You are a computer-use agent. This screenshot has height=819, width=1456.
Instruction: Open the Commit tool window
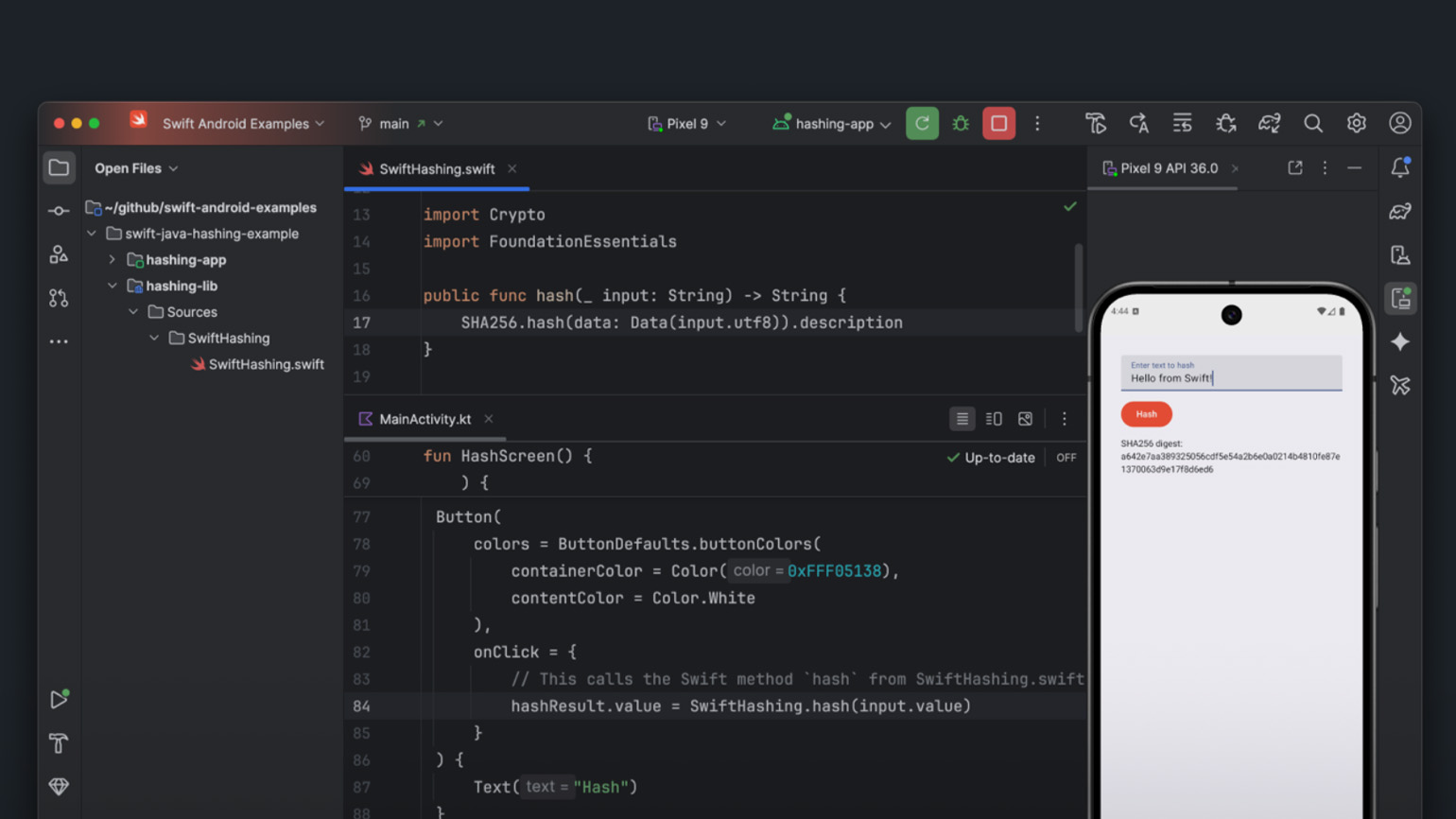coord(59,211)
